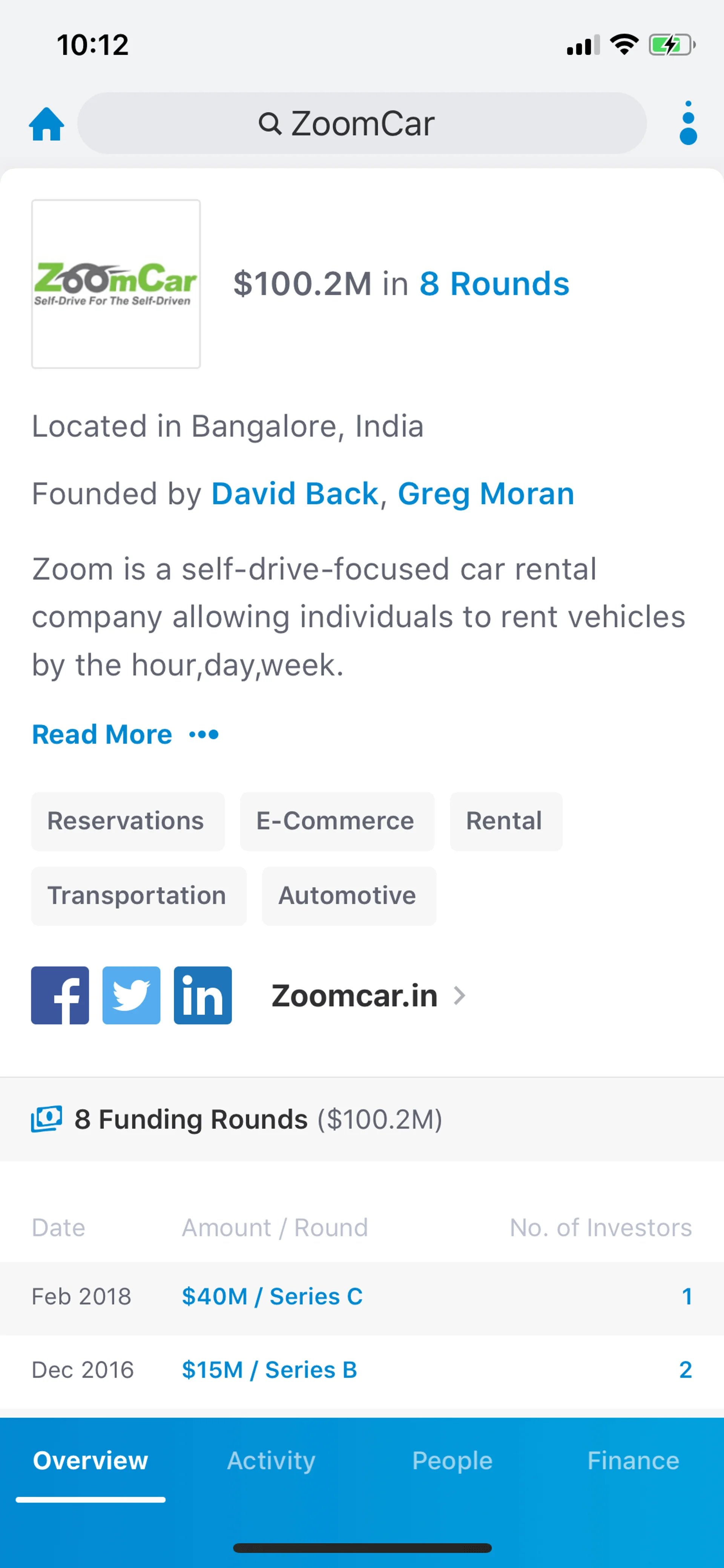Open the three-dot options menu
Screen dimensions: 724x1568
point(687,124)
